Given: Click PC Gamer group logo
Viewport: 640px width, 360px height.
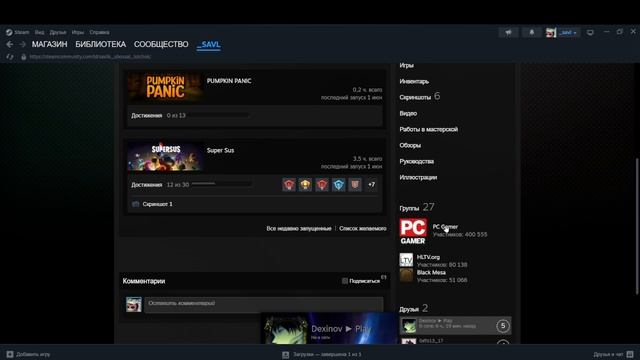Looking at the screenshot, I should click(413, 231).
